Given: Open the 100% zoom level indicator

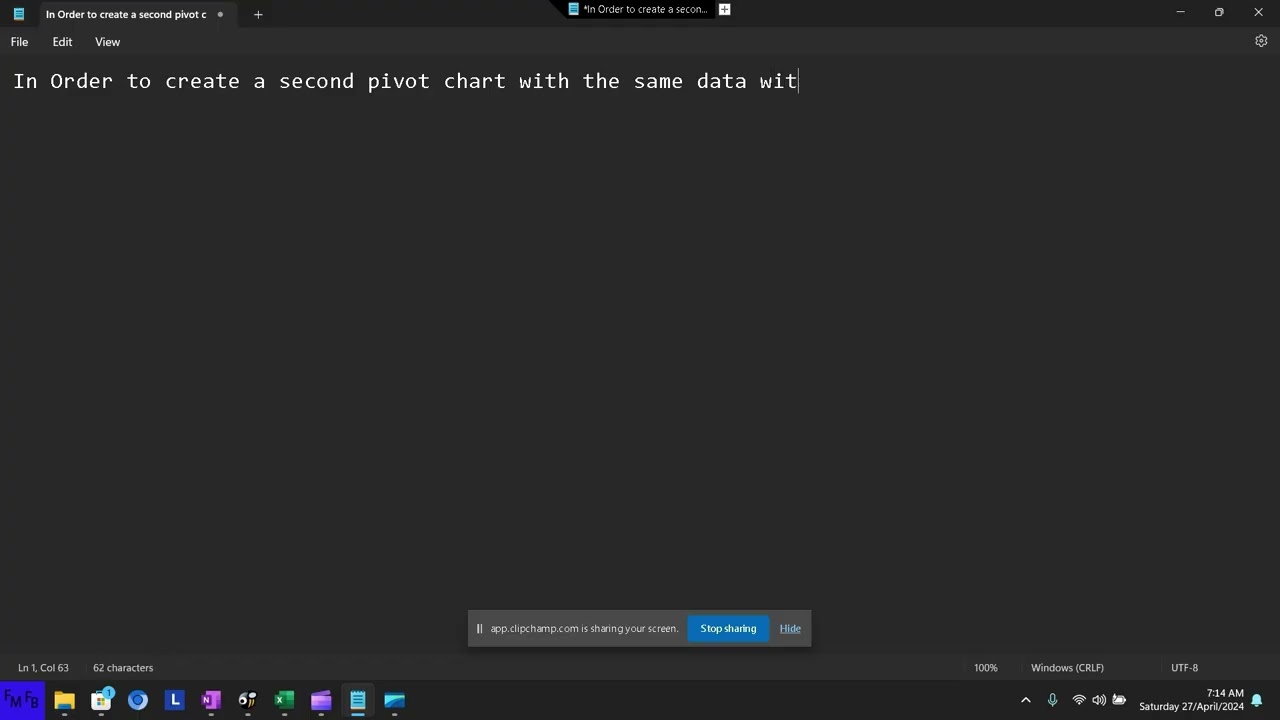Looking at the screenshot, I should [986, 667].
